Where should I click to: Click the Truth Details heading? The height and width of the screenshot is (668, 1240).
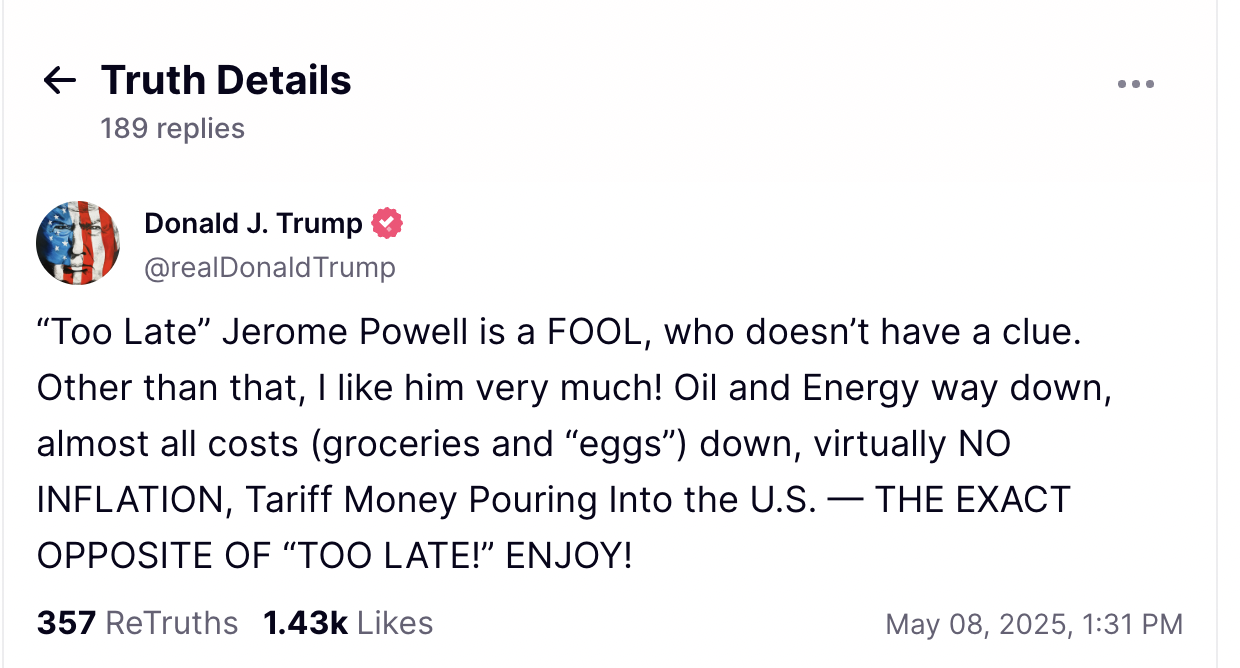[226, 80]
